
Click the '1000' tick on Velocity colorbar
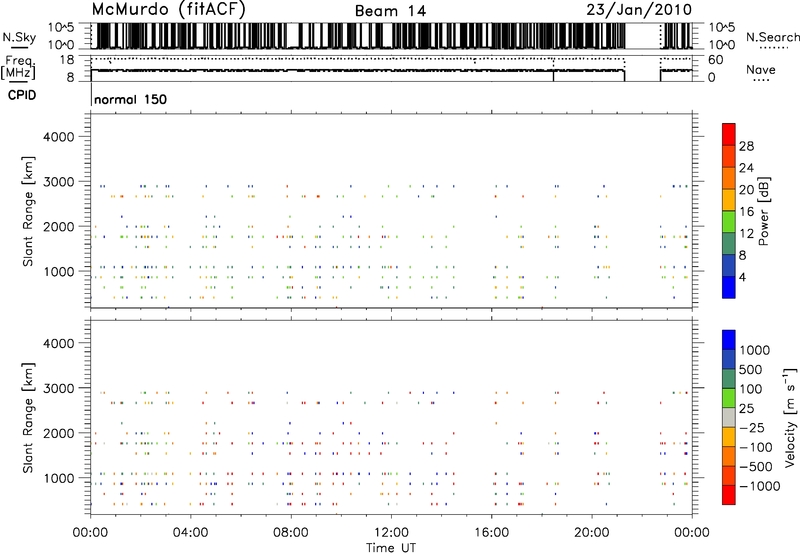[x=755, y=350]
